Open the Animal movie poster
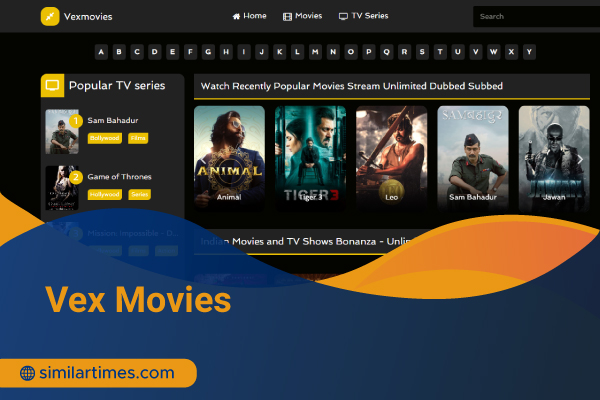The height and width of the screenshot is (400, 600). click(x=229, y=158)
